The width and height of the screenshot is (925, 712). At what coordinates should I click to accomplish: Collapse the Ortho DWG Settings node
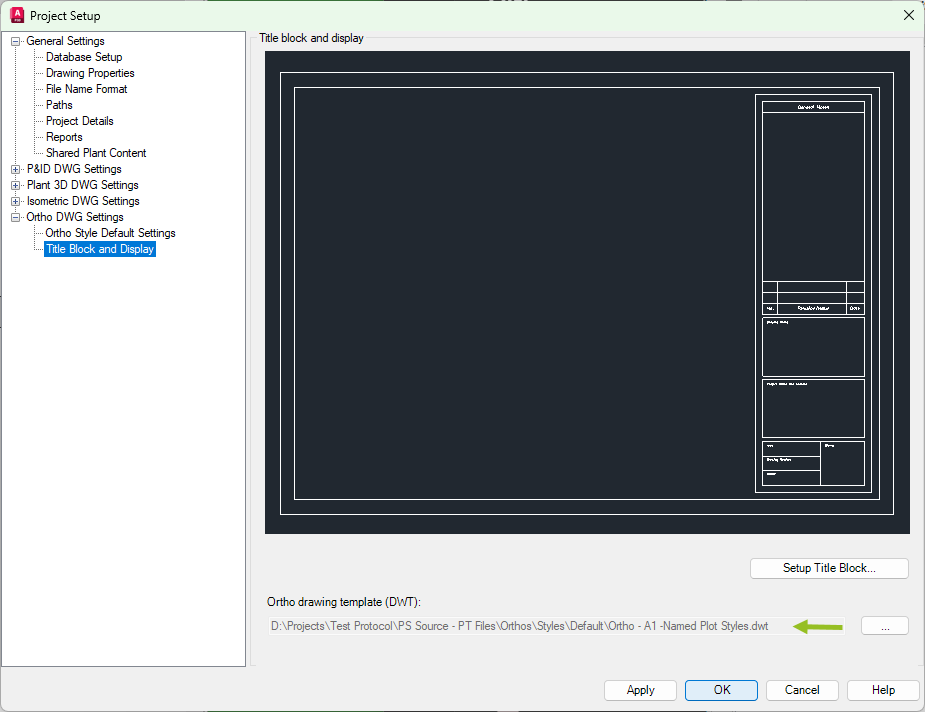tap(16, 217)
